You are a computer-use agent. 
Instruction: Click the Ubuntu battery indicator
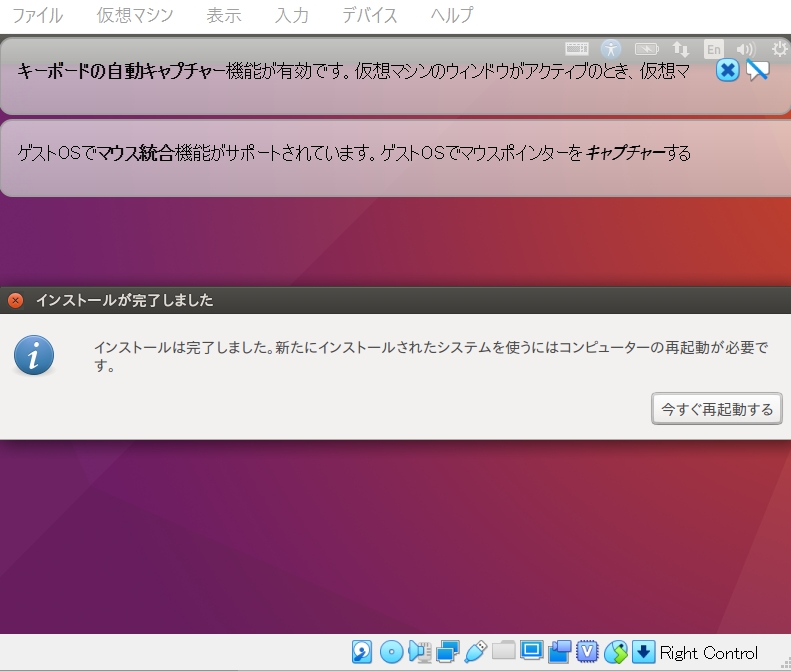coord(646,49)
